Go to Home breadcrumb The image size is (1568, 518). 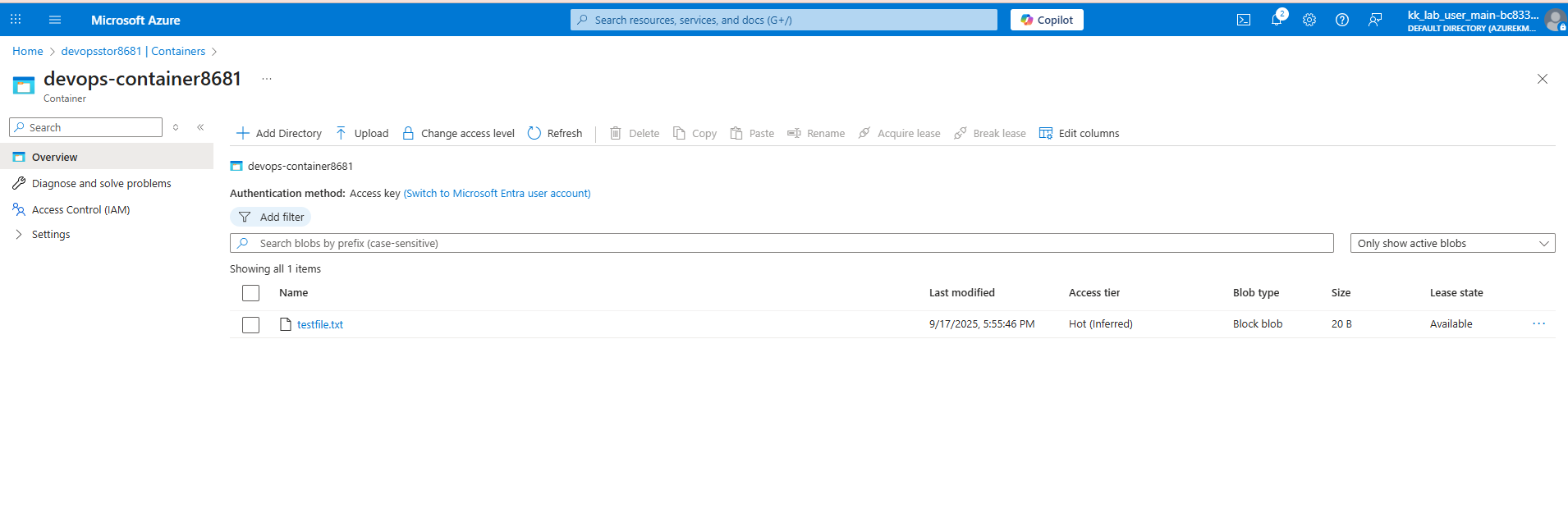coord(28,51)
